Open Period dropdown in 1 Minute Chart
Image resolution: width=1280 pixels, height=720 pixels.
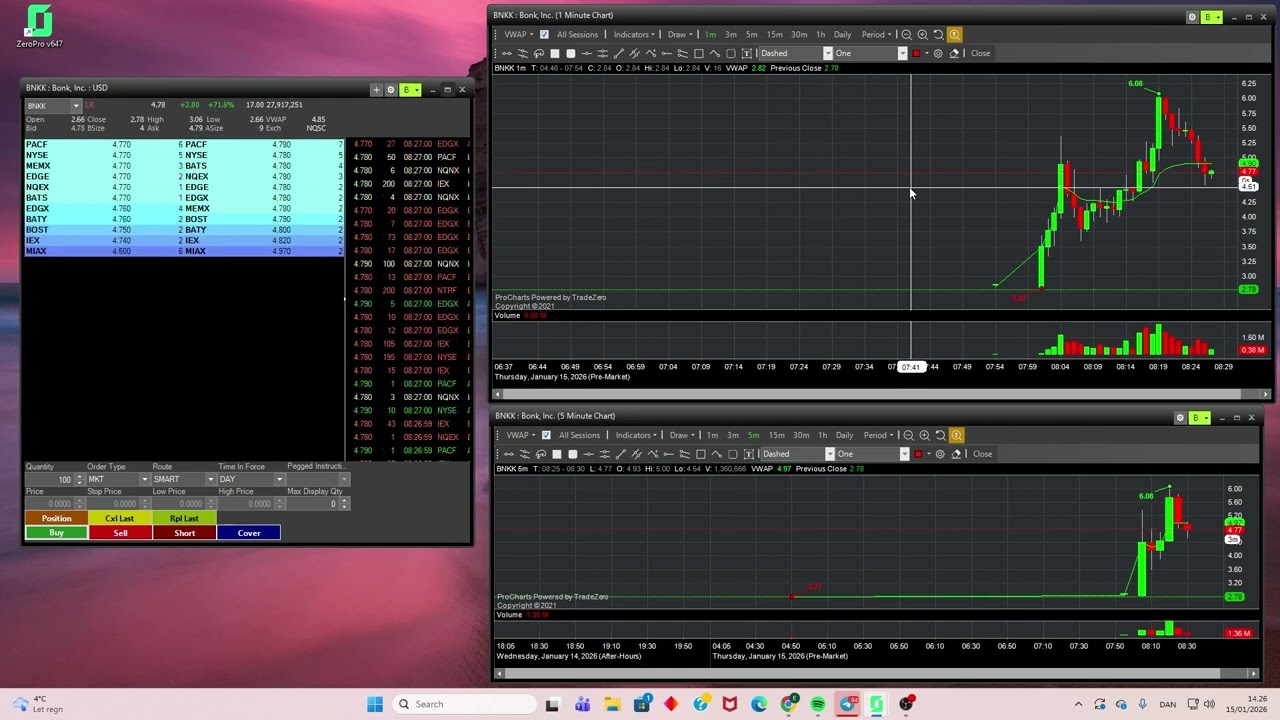pyautogui.click(x=877, y=35)
